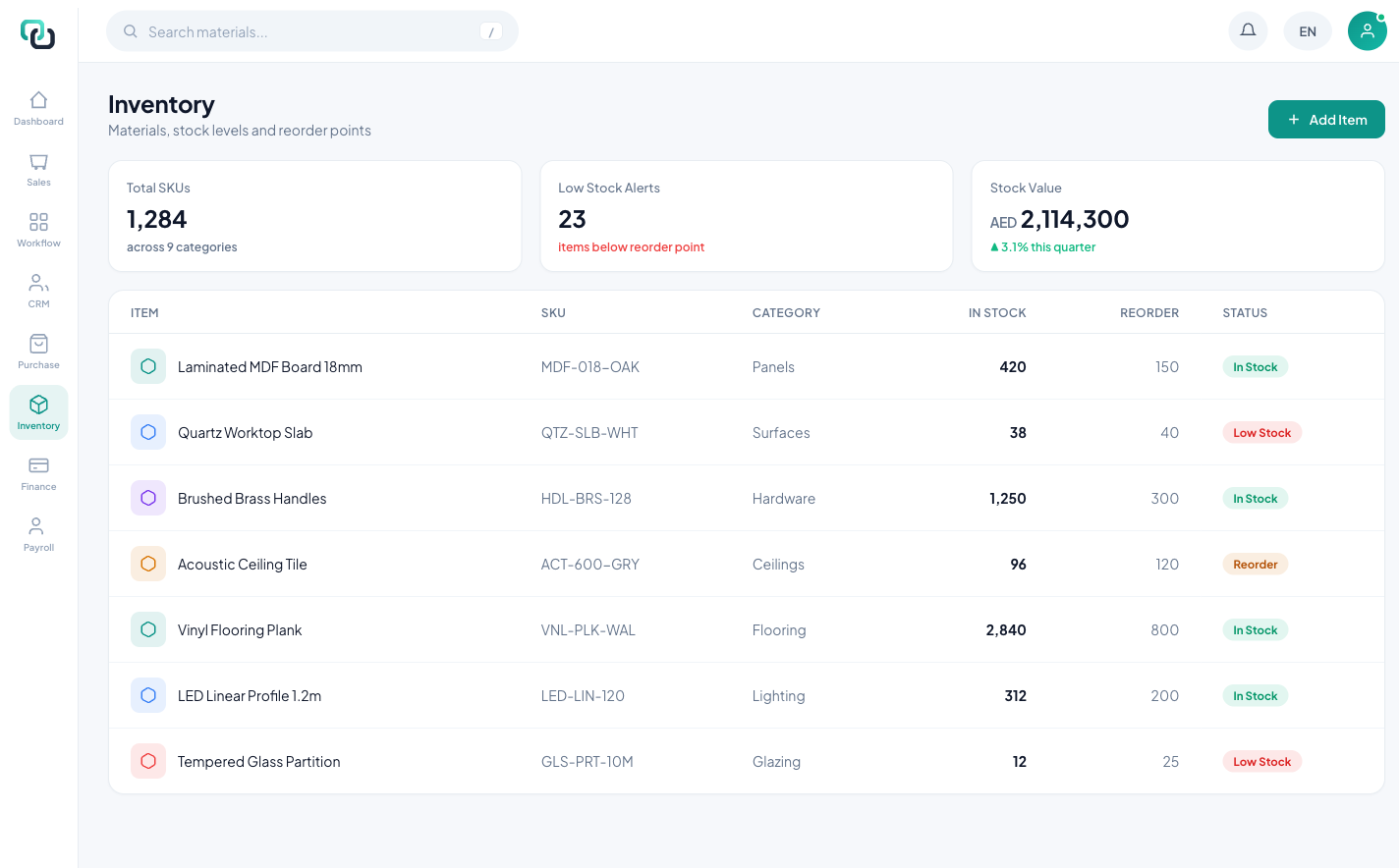
Task: Sort by the CATEGORY column header
Action: [x=786, y=313]
